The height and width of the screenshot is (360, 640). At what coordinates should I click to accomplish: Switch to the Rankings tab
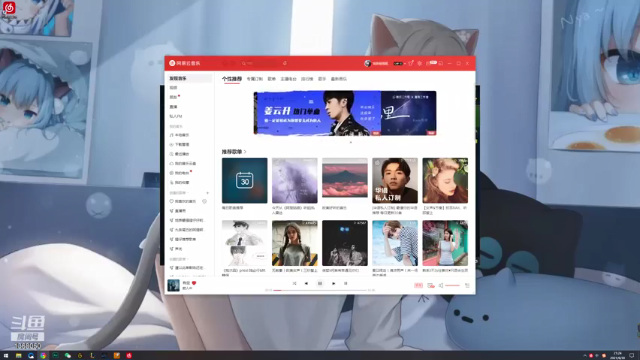click(x=307, y=79)
